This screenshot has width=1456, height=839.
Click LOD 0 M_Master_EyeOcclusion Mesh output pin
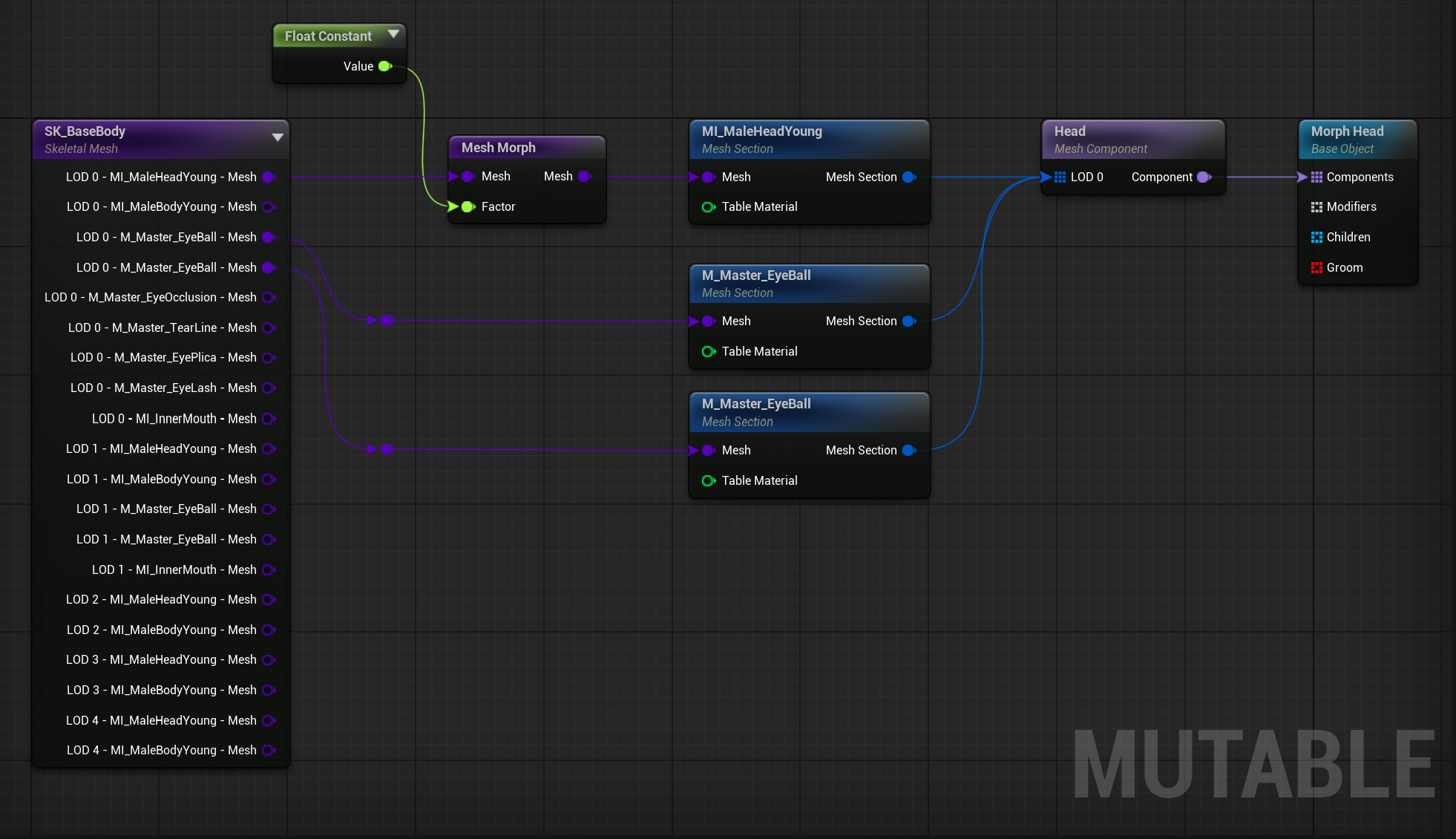tap(269, 297)
